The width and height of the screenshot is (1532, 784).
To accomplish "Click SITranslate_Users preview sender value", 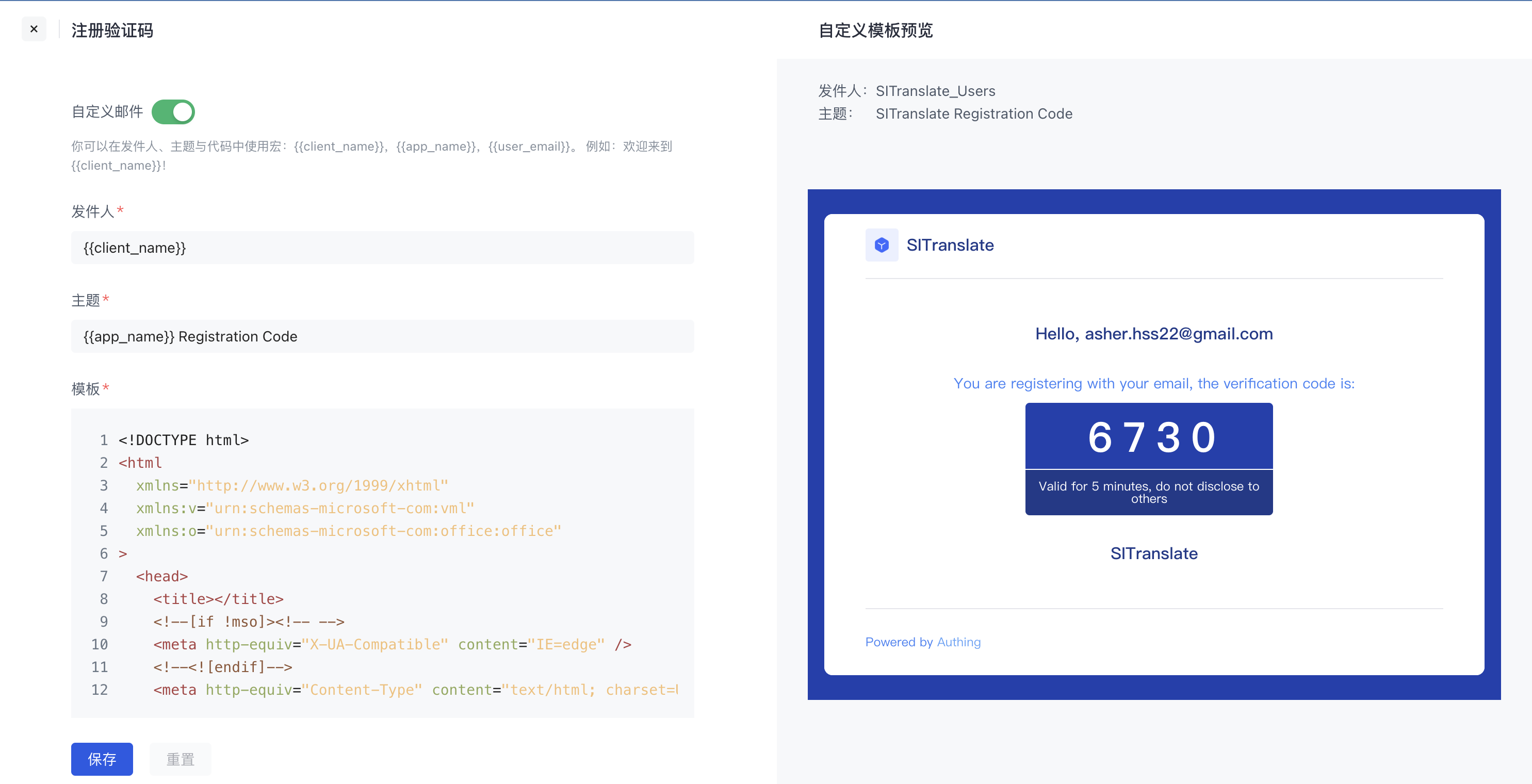I will 935,91.
